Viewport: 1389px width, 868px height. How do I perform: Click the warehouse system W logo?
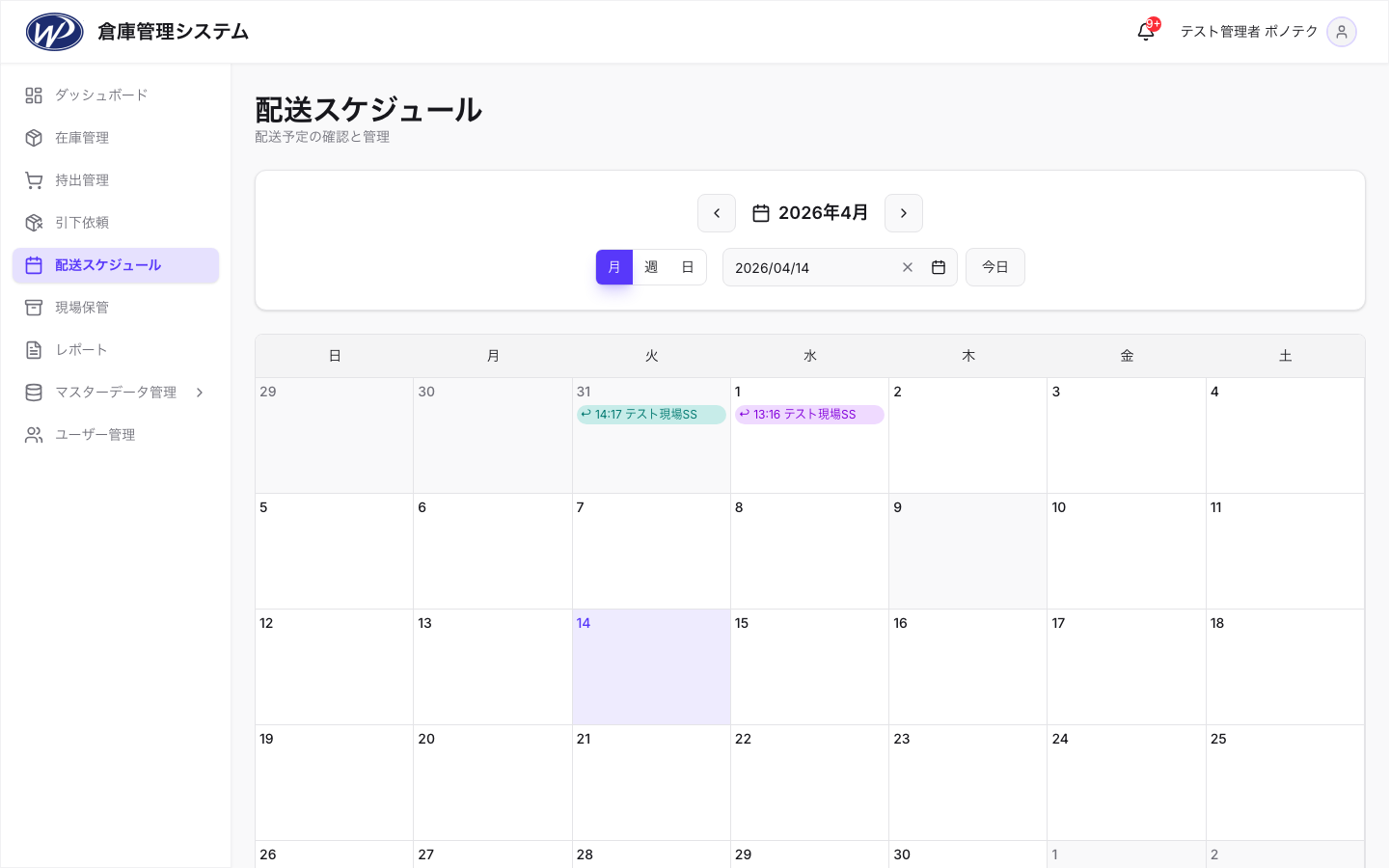[54, 32]
